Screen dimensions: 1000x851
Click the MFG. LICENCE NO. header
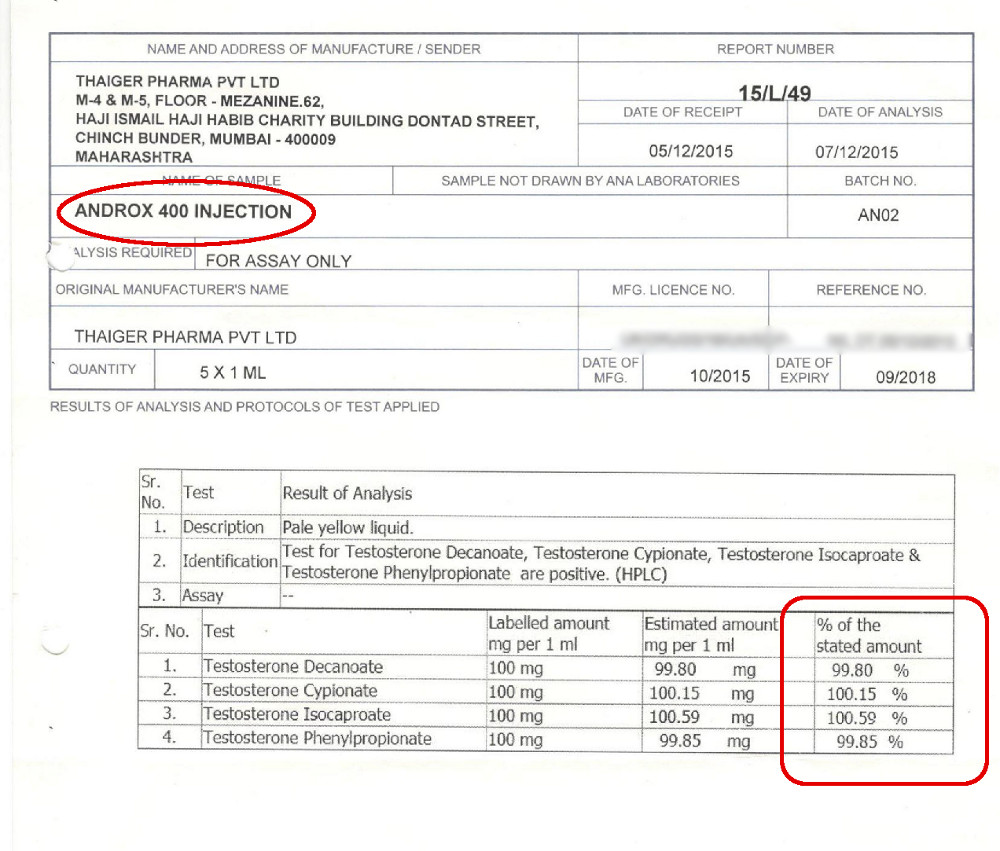673,290
